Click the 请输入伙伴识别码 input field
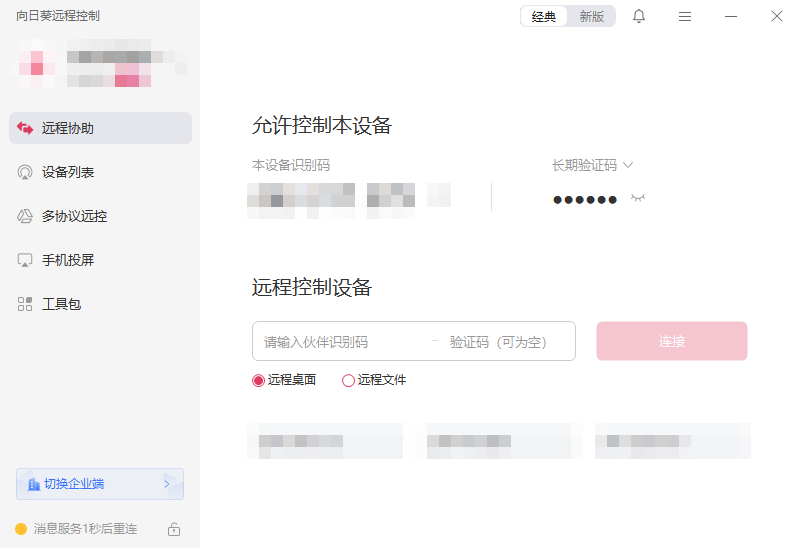 point(342,341)
